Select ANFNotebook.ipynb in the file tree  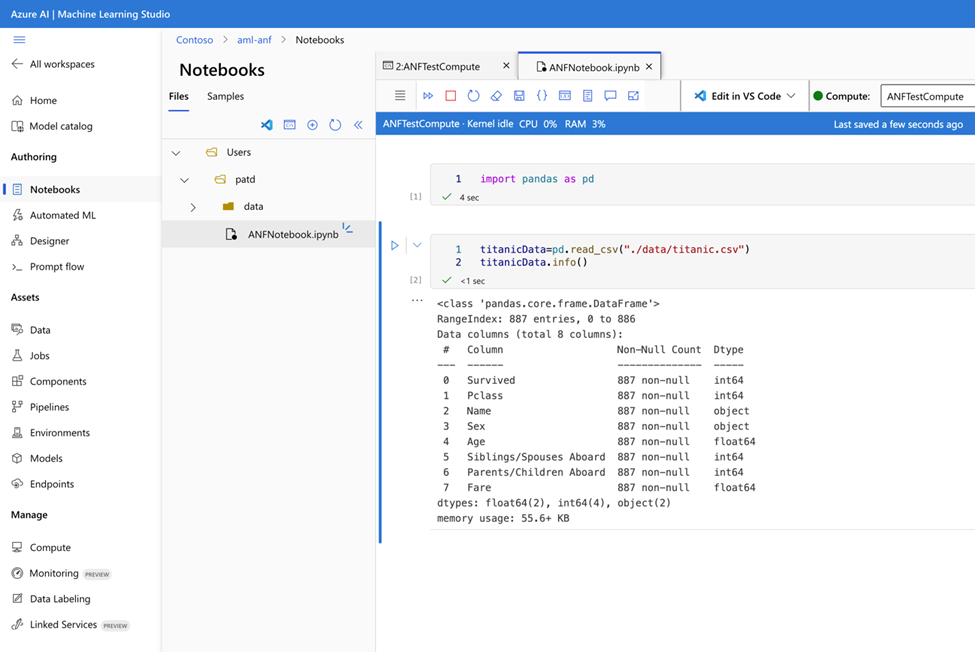click(269, 234)
